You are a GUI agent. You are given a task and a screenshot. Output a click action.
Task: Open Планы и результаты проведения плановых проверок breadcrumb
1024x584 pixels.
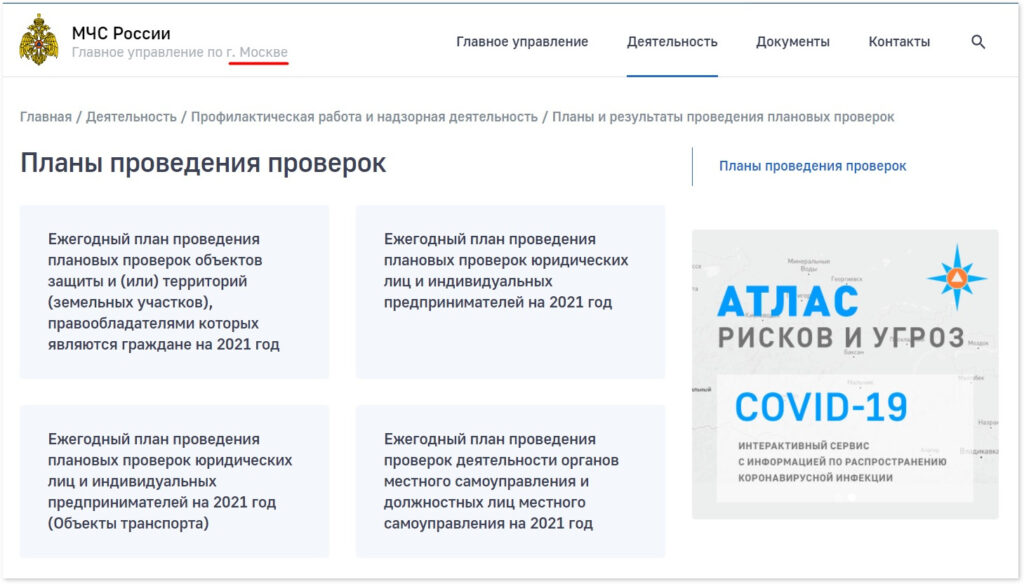pyautogui.click(x=723, y=117)
